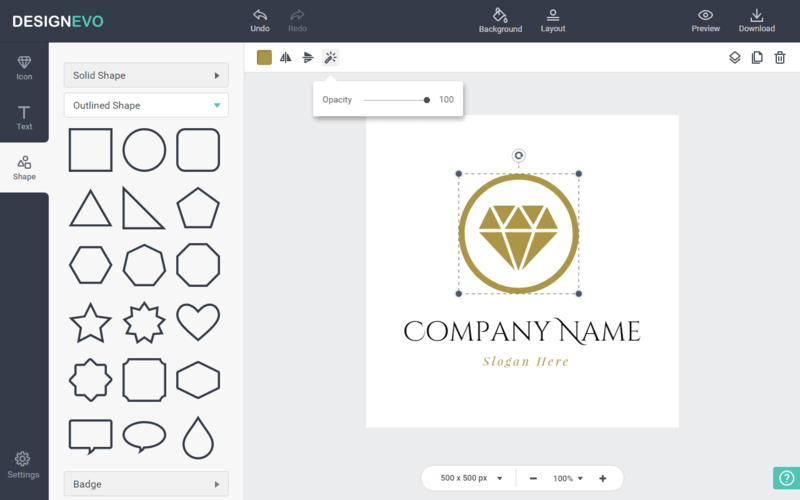
Task: Delete shape with the trash icon
Action: pyautogui.click(x=780, y=58)
